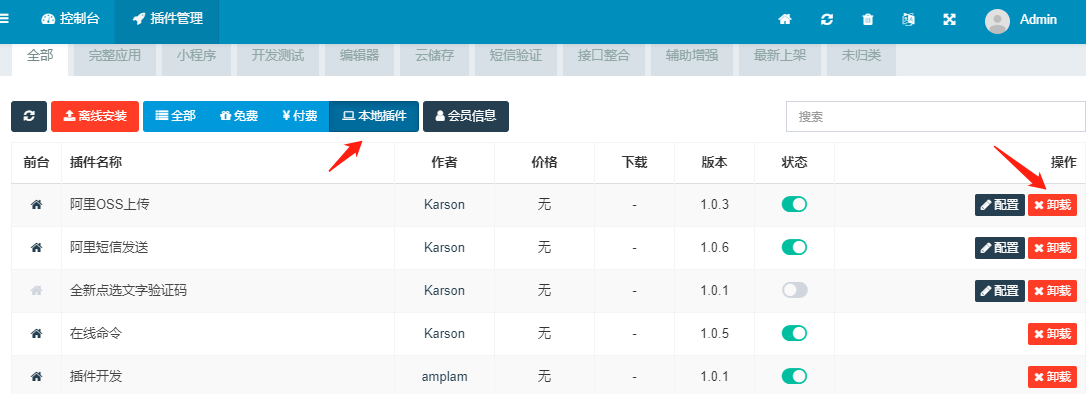Click the refresh icon in top bar
The height and width of the screenshot is (394, 1086).
(x=826, y=19)
